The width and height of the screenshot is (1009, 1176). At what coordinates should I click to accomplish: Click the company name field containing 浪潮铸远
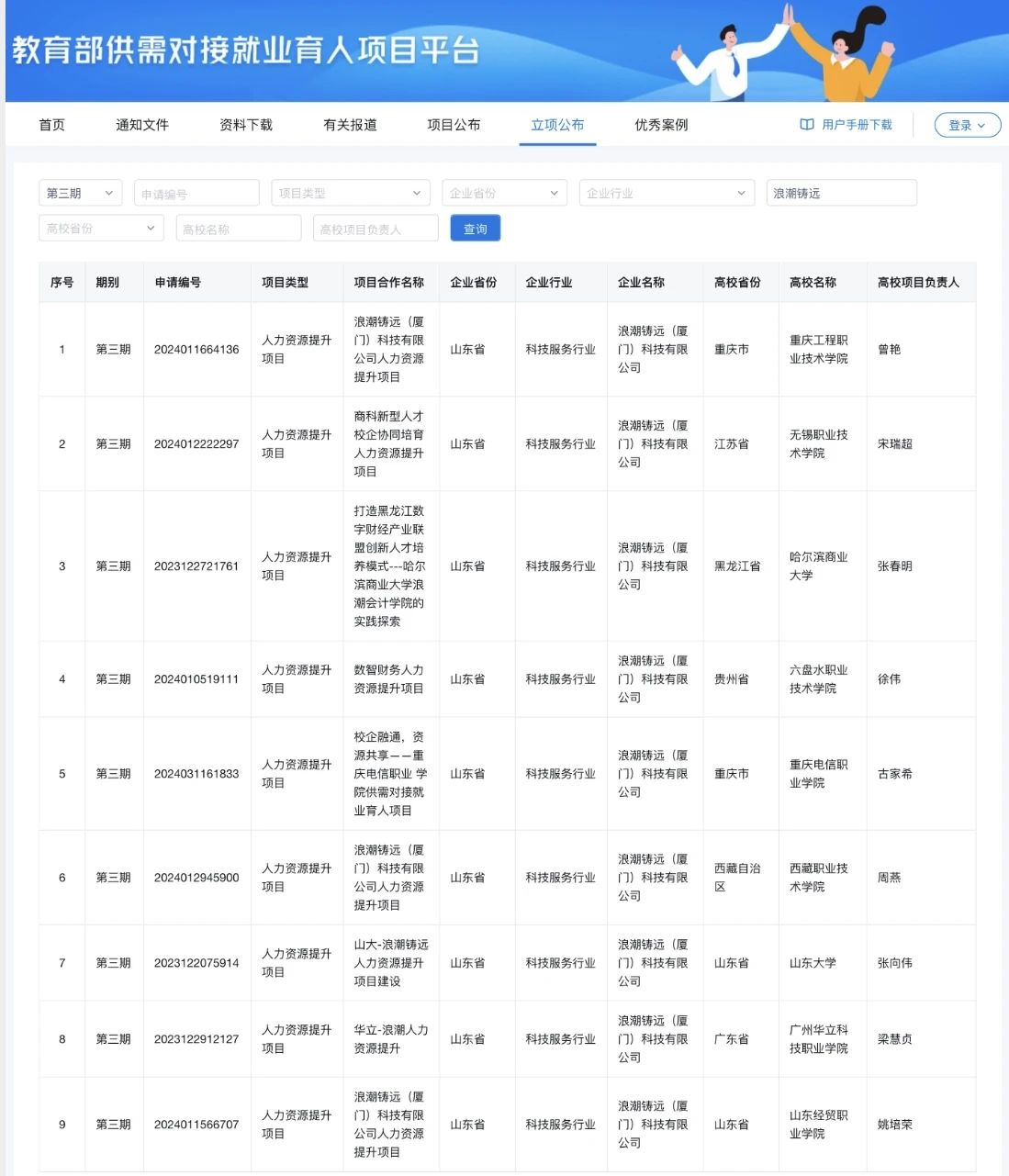point(841,193)
